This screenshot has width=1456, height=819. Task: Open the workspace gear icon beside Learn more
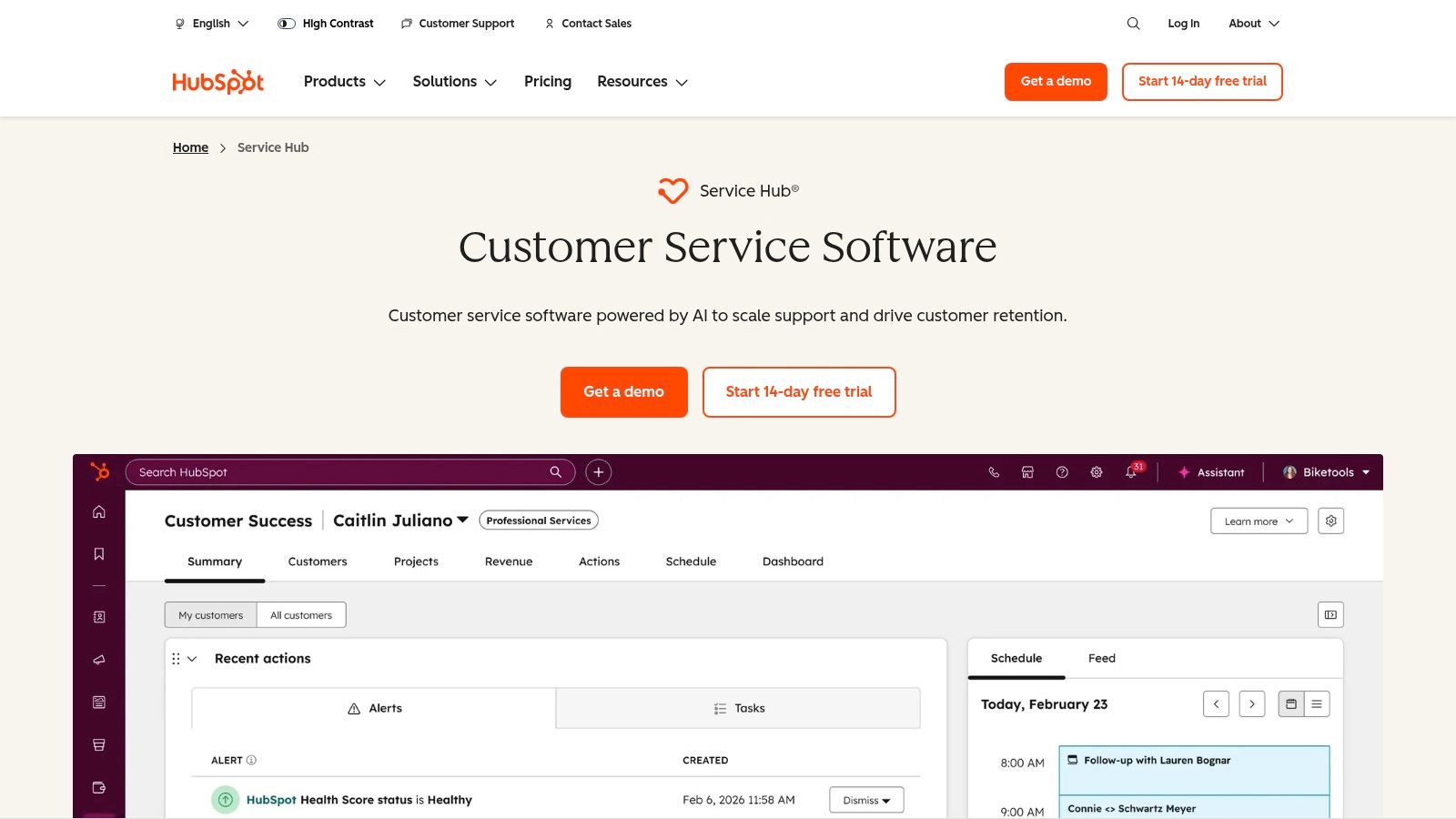coord(1330,521)
